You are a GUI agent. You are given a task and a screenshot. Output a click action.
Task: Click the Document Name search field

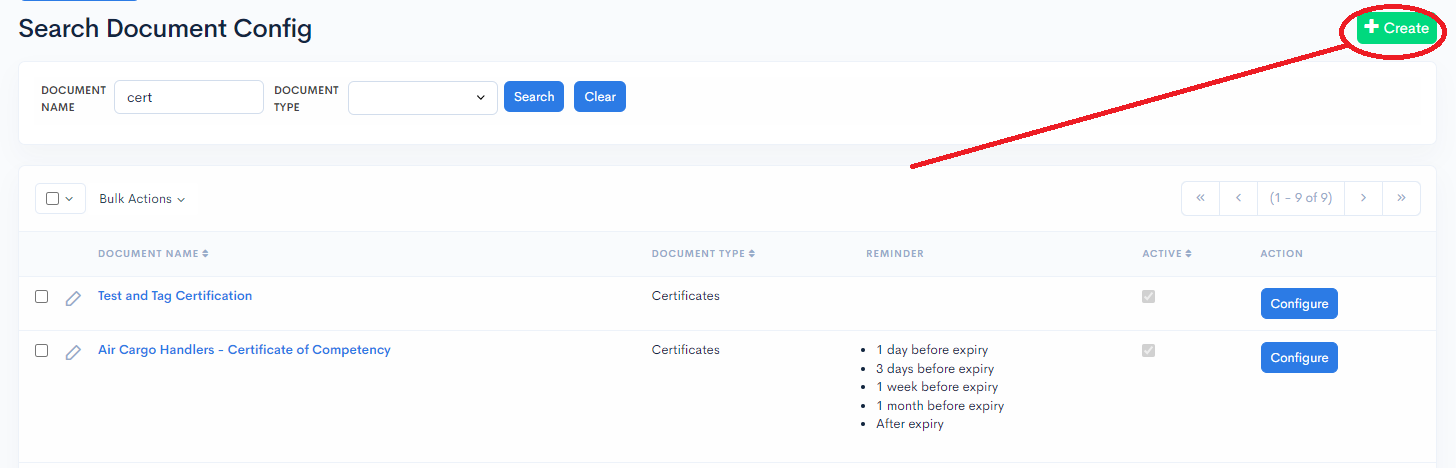(x=189, y=97)
